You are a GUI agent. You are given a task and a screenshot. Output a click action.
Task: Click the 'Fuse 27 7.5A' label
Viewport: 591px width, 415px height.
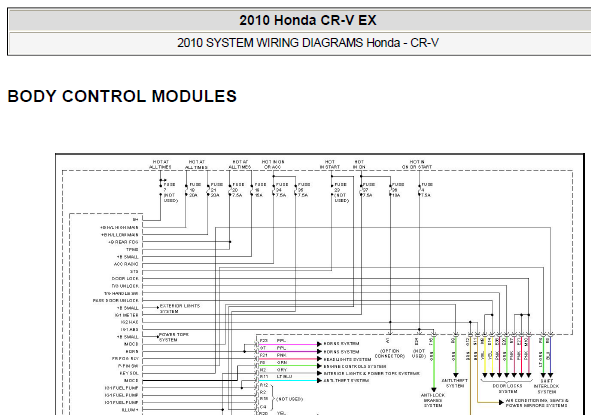click(369, 190)
